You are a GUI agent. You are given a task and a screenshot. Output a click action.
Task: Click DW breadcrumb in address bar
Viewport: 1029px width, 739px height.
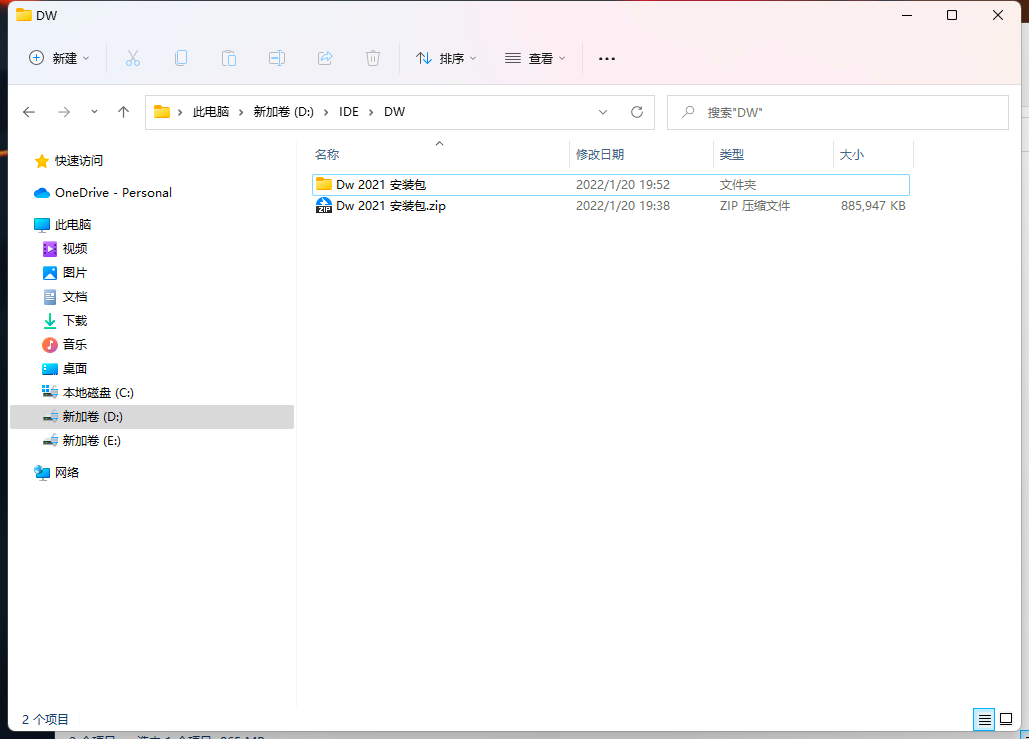click(394, 112)
